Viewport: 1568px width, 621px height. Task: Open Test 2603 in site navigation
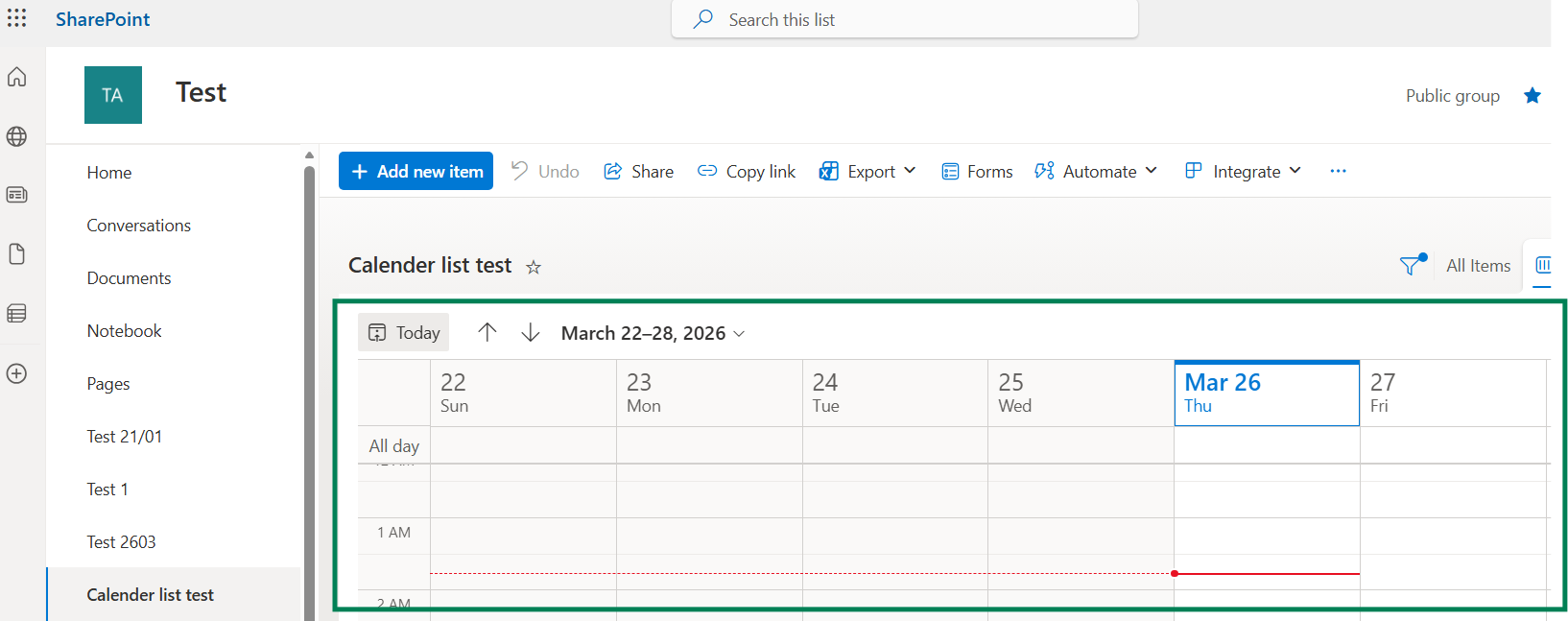click(121, 542)
